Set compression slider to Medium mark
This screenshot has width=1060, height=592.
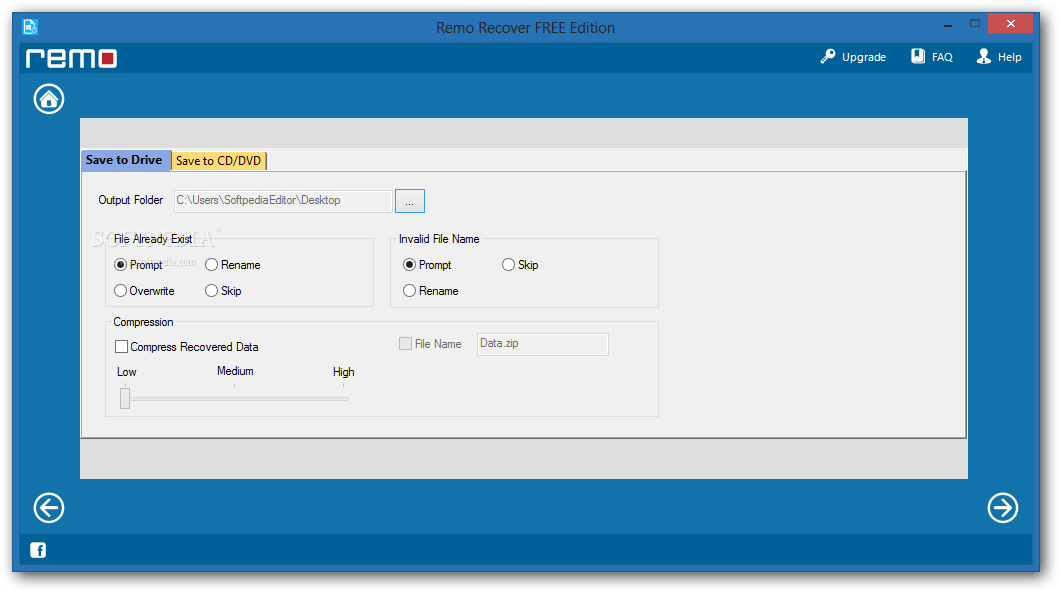coord(235,386)
